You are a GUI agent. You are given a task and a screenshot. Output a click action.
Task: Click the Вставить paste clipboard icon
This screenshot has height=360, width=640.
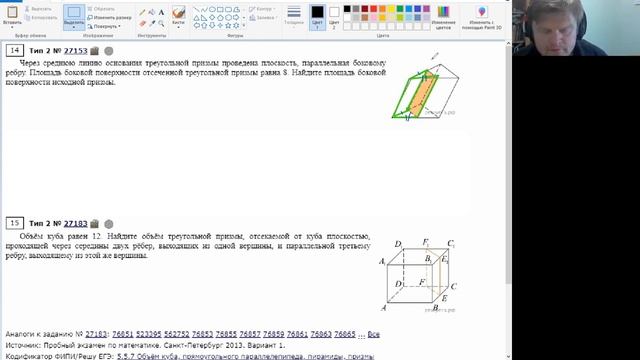tap(12, 12)
